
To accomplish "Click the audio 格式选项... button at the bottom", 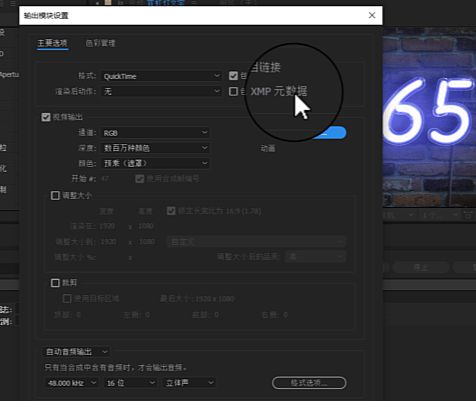I will coord(309,383).
